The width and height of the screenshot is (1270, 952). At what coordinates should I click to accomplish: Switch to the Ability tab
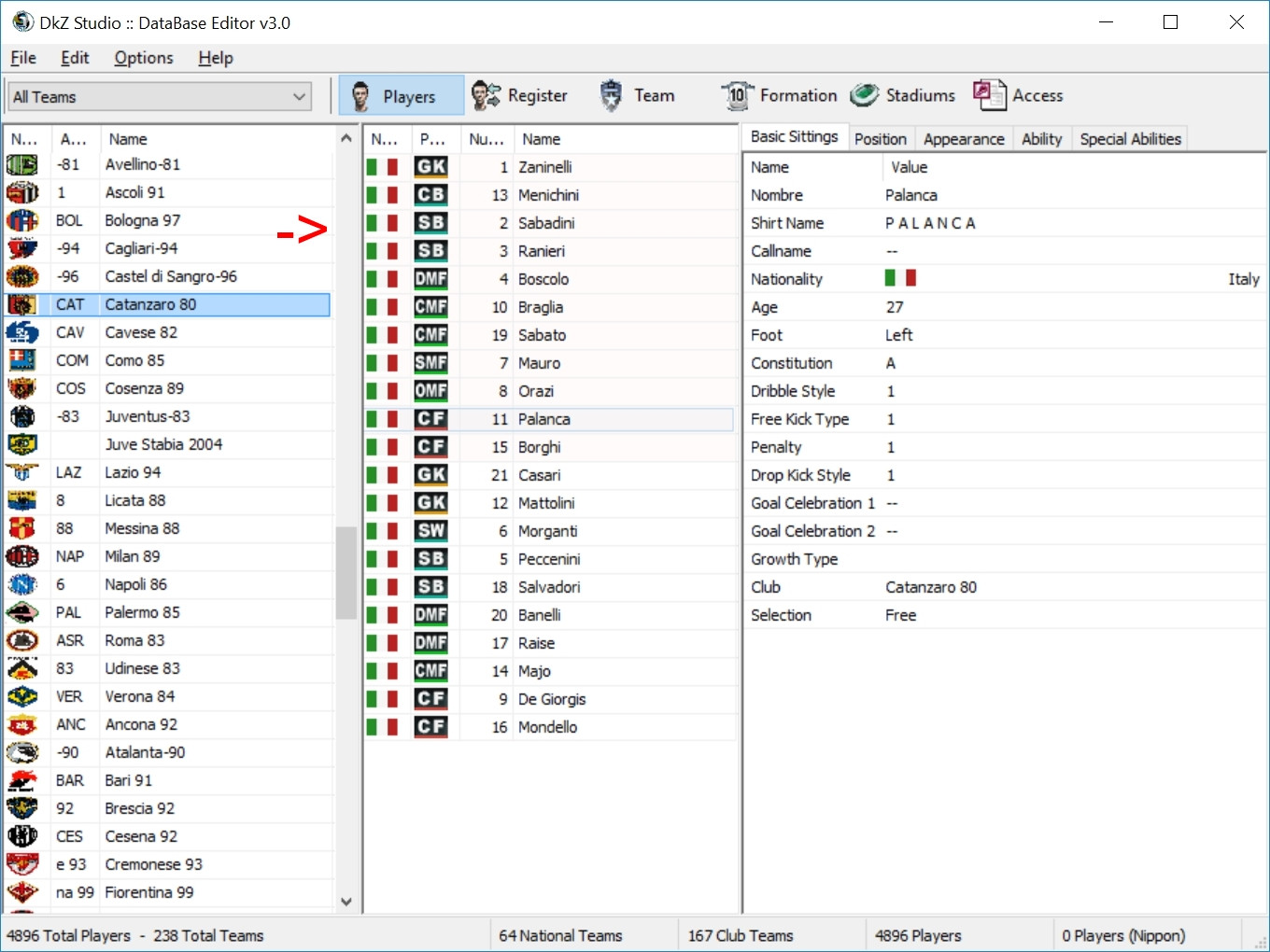point(1042,139)
